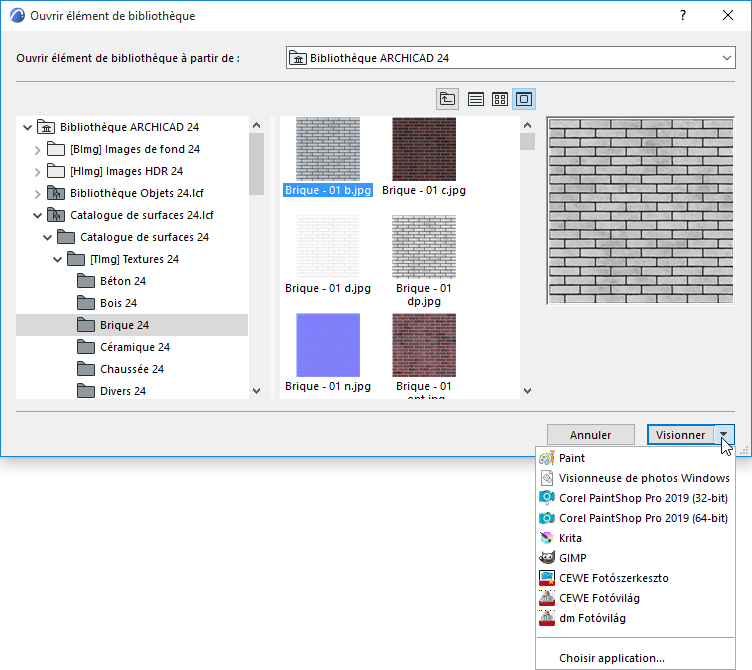The image size is (752, 670).
Task: Close the Ouvrir élément de bibliothèque dialog
Action: click(728, 15)
